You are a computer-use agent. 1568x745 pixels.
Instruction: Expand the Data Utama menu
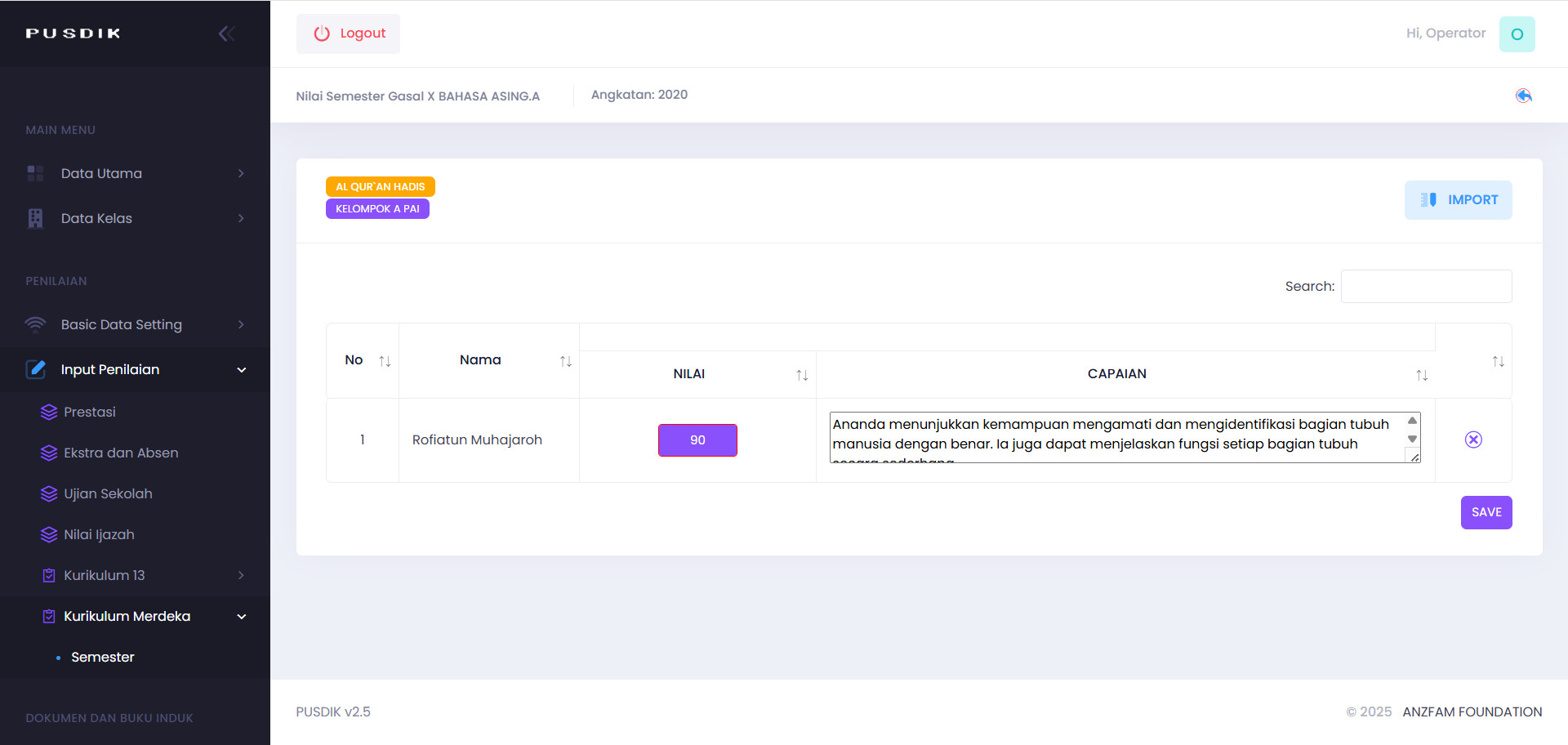pyautogui.click(x=241, y=173)
